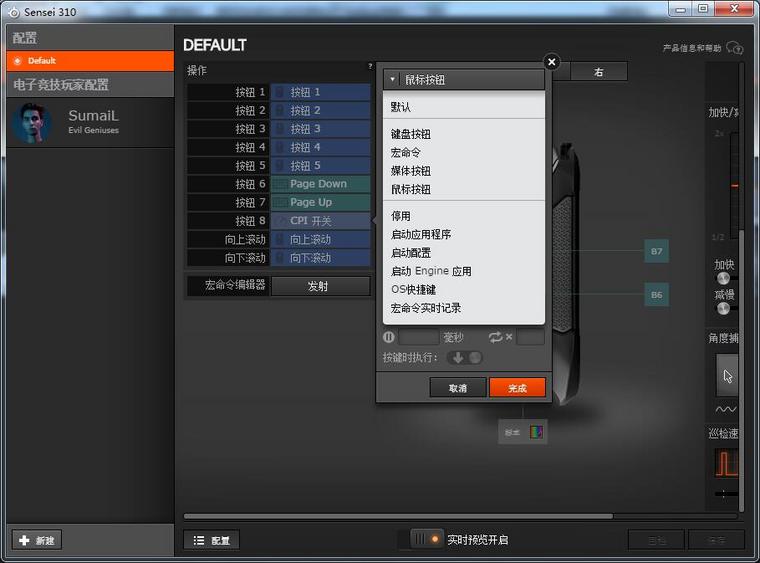Select the Default configuration

(90, 61)
